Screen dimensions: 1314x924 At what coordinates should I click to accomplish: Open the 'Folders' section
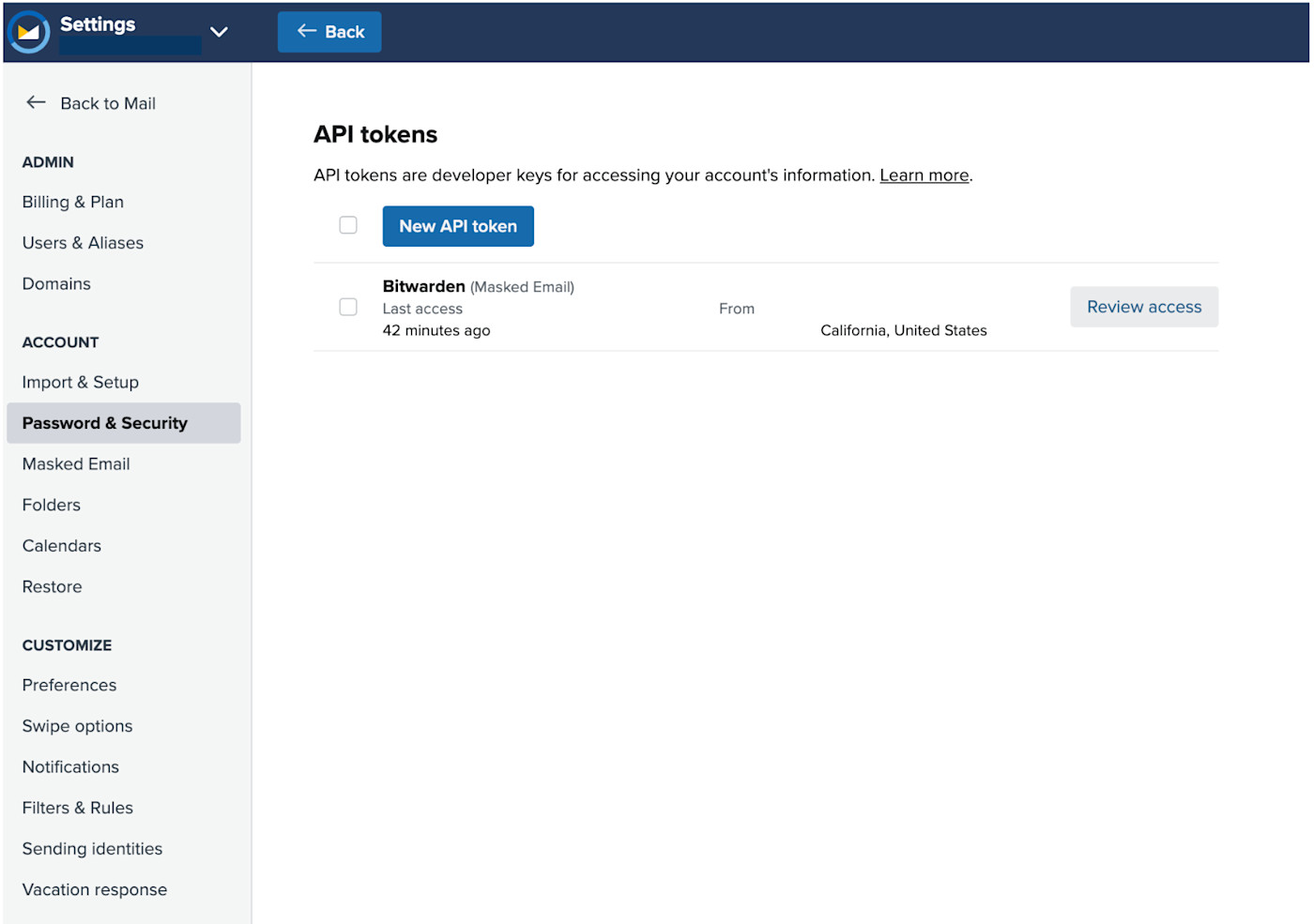51,505
